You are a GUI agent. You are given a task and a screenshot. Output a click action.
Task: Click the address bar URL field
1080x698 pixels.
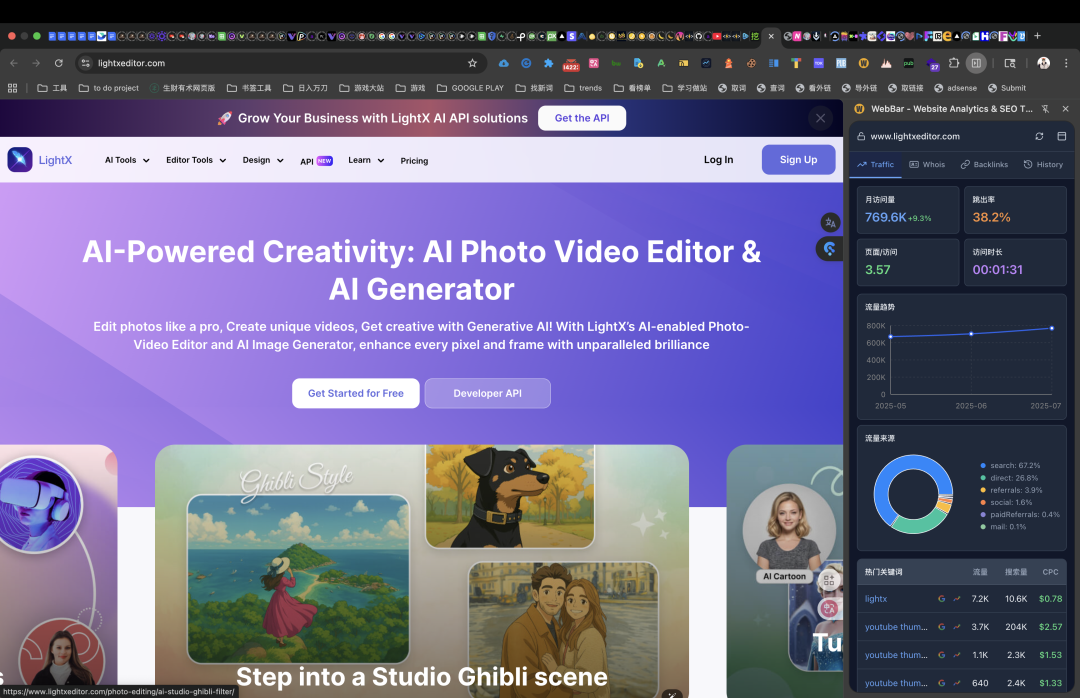point(276,63)
